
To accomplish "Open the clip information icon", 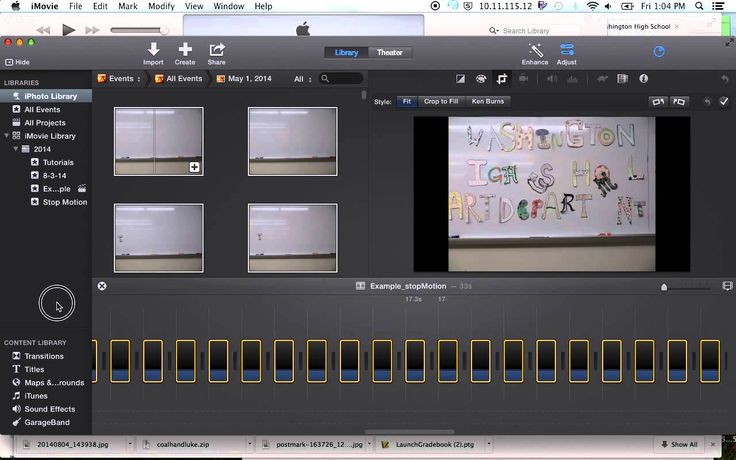I will pos(643,78).
